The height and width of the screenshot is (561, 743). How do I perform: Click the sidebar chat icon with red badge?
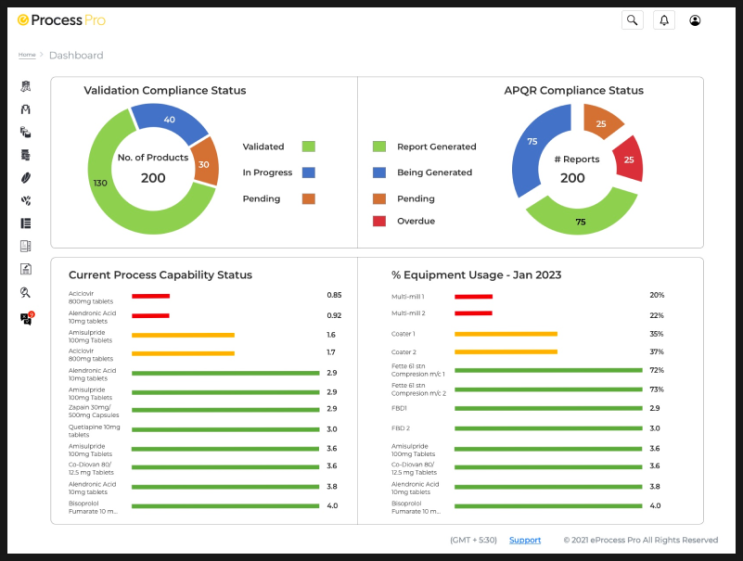coord(26,319)
